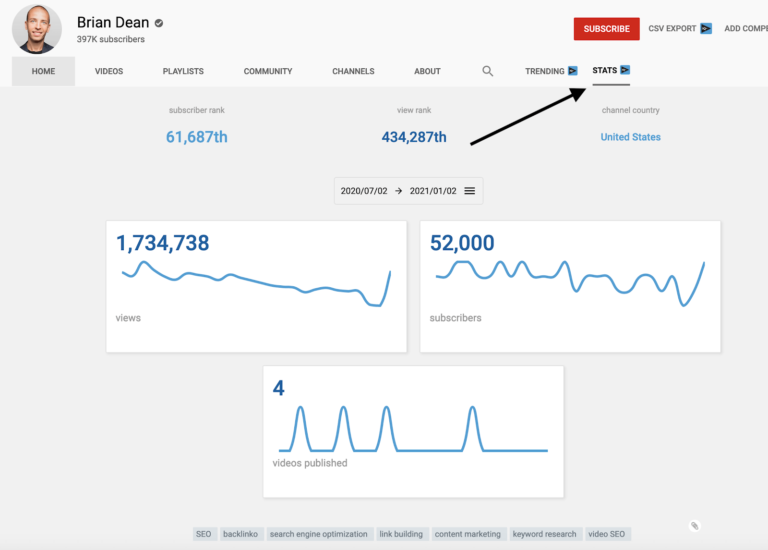Click the link building tag
This screenshot has width=768, height=550.
[401, 534]
